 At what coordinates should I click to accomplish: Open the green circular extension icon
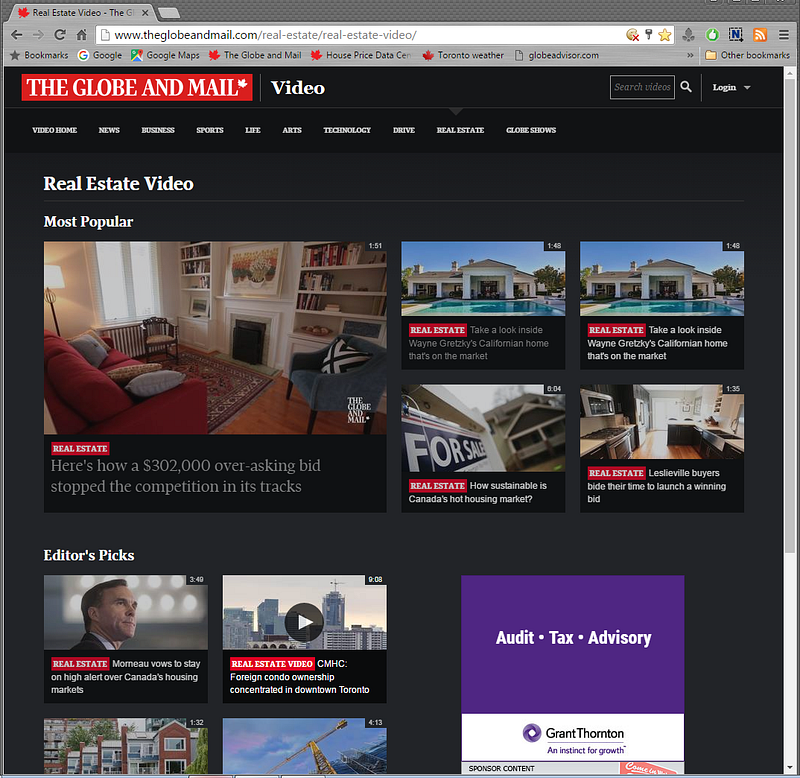tap(712, 35)
